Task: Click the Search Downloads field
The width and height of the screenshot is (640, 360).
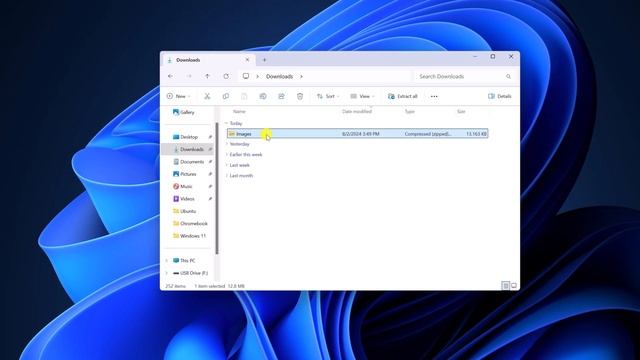Action: point(464,76)
